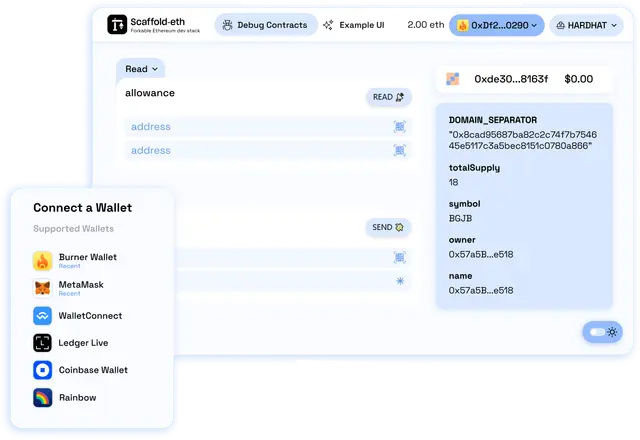
Task: Click the Coinbase Wallet blue icon
Action: [x=42, y=370]
